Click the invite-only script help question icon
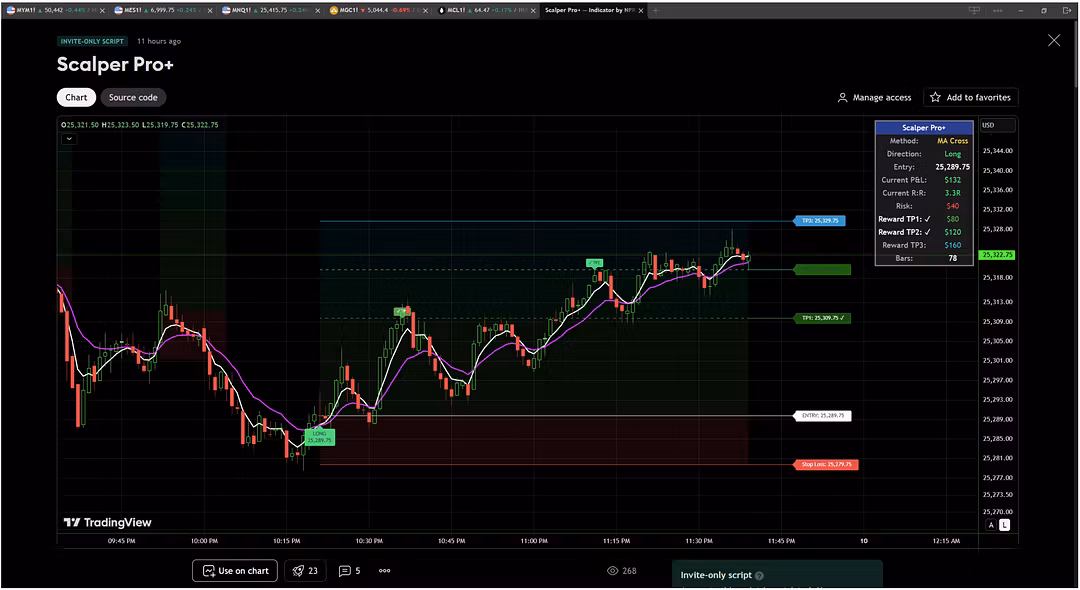 pyautogui.click(x=759, y=576)
